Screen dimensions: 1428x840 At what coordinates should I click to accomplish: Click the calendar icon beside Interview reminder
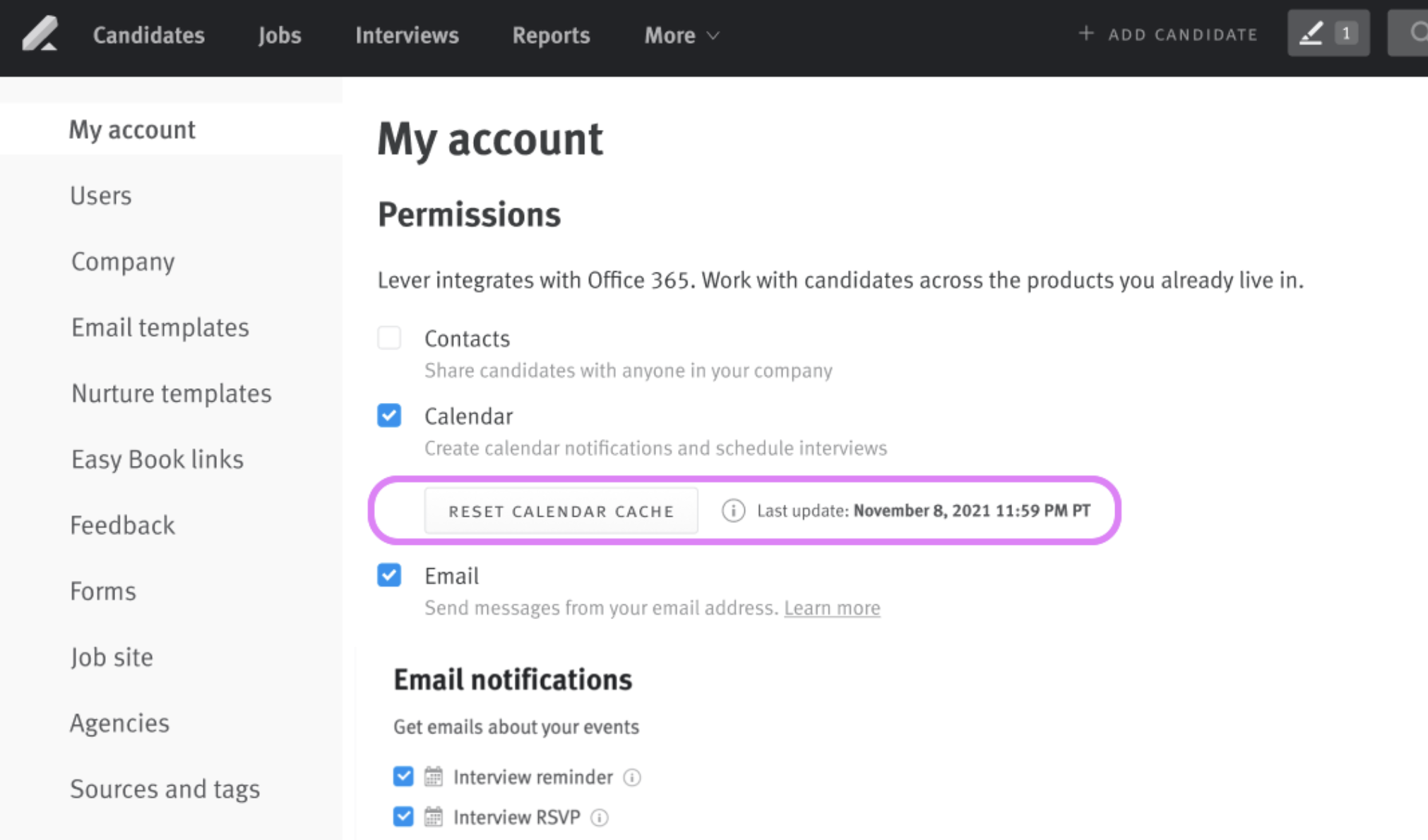coord(434,776)
